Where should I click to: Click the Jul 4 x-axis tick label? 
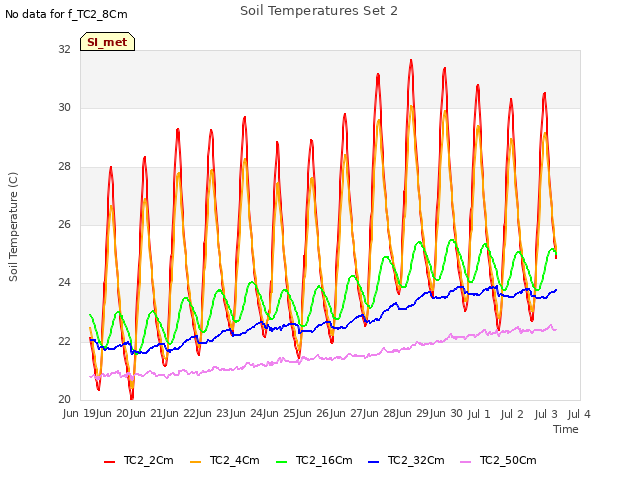point(579,414)
